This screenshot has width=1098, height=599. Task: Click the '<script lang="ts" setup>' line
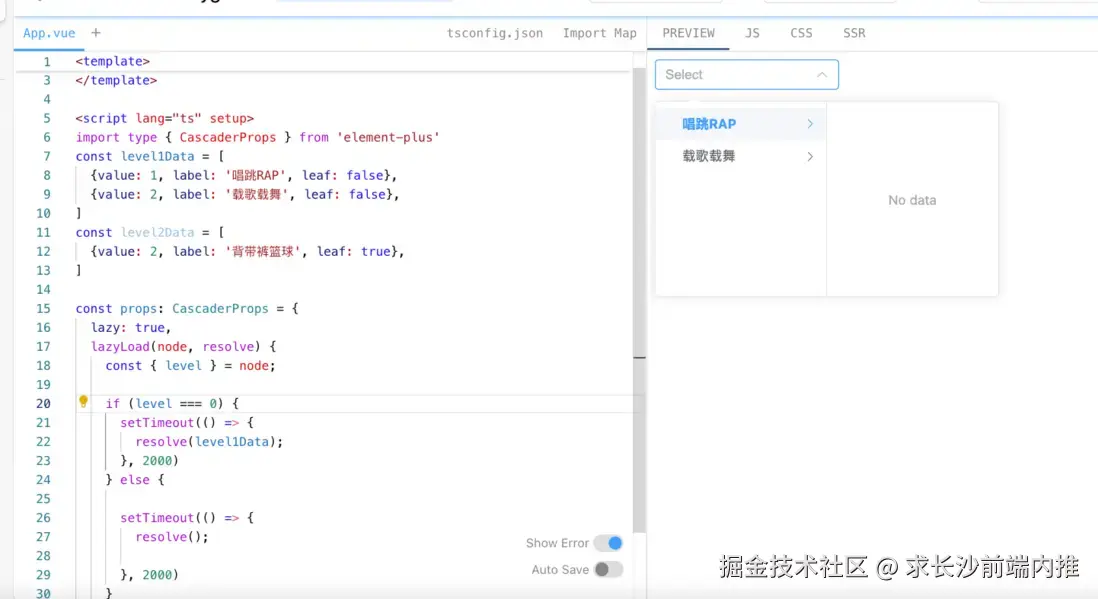(x=165, y=118)
